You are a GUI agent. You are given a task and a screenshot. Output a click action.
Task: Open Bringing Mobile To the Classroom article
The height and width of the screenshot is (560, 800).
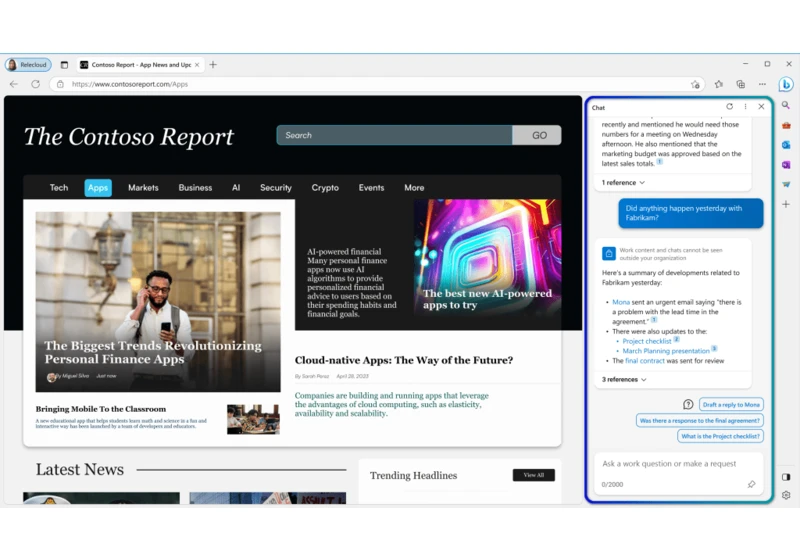pos(101,409)
